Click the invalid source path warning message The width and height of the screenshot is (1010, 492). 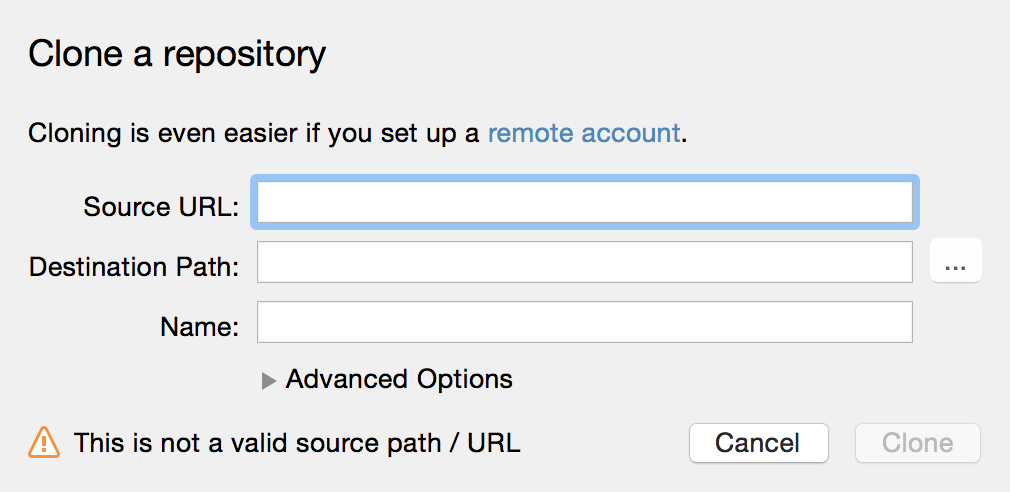297,443
